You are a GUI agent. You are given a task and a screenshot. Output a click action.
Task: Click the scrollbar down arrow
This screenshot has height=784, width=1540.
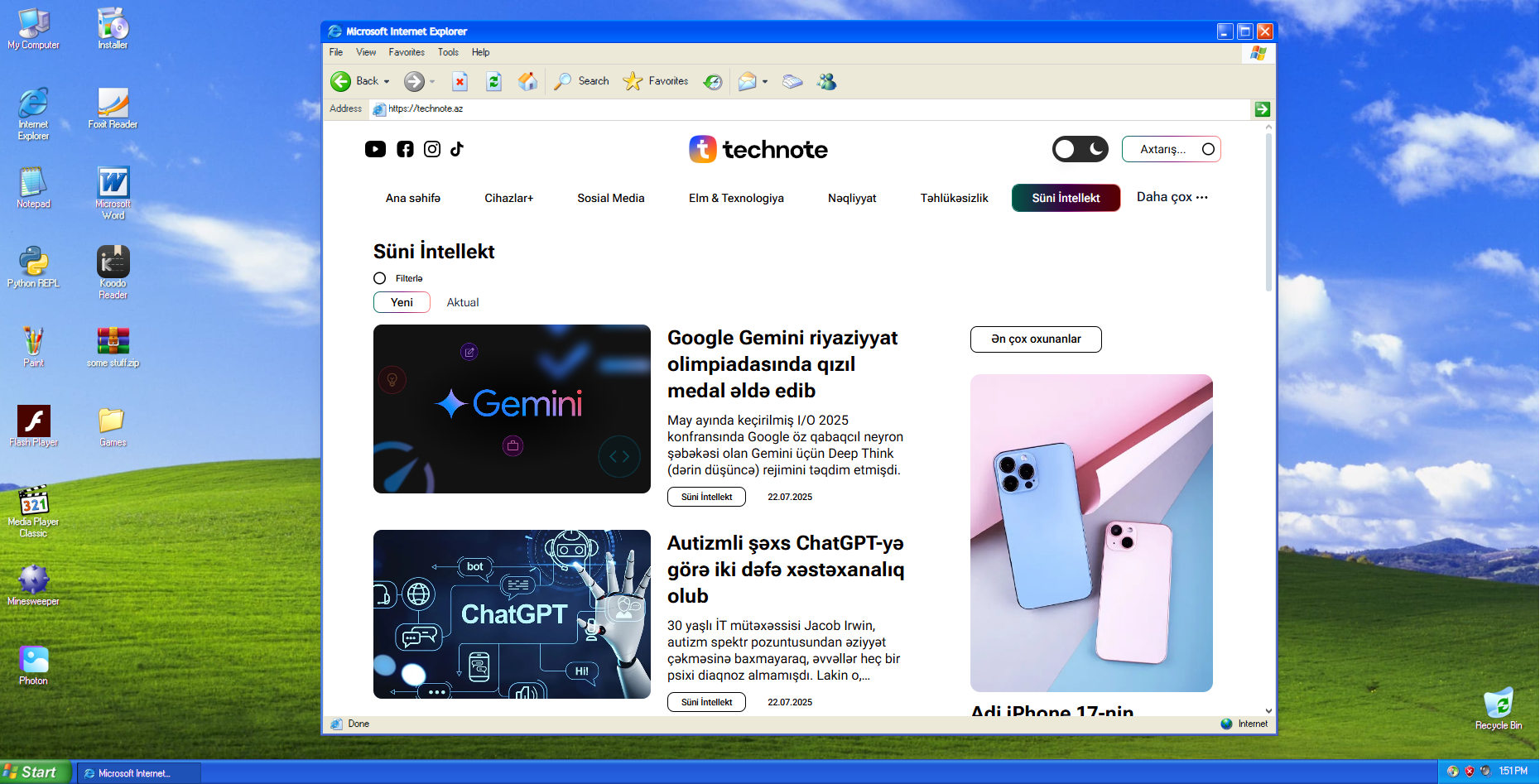pyautogui.click(x=1268, y=710)
